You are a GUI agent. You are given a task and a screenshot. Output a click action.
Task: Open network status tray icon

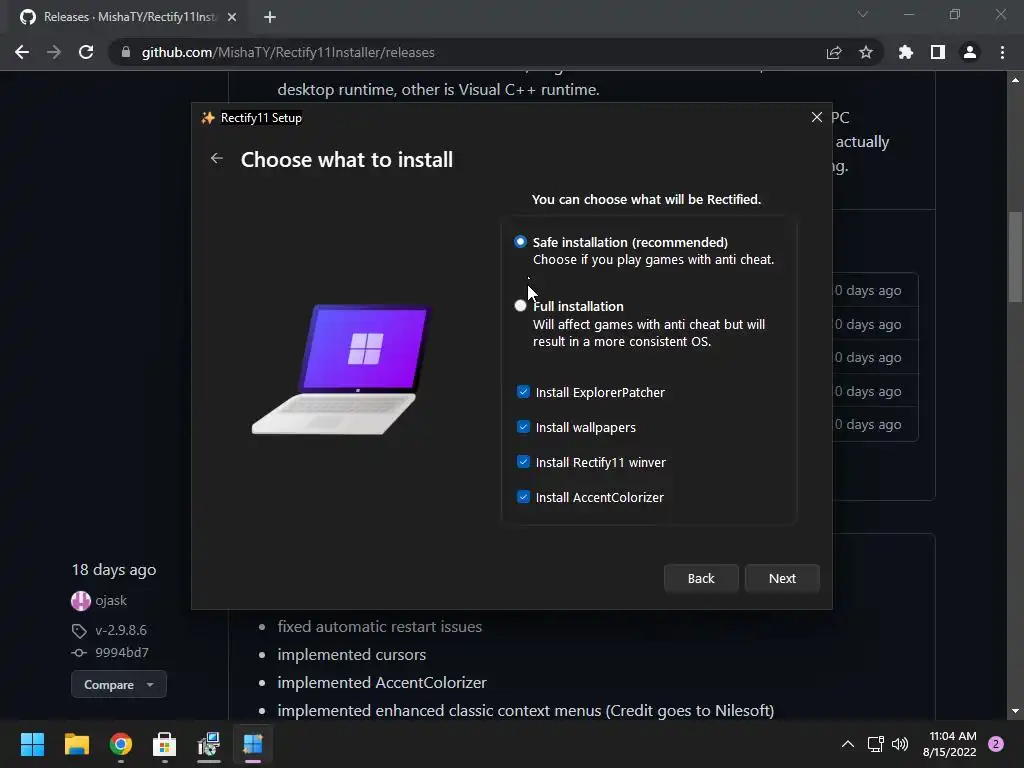point(875,744)
